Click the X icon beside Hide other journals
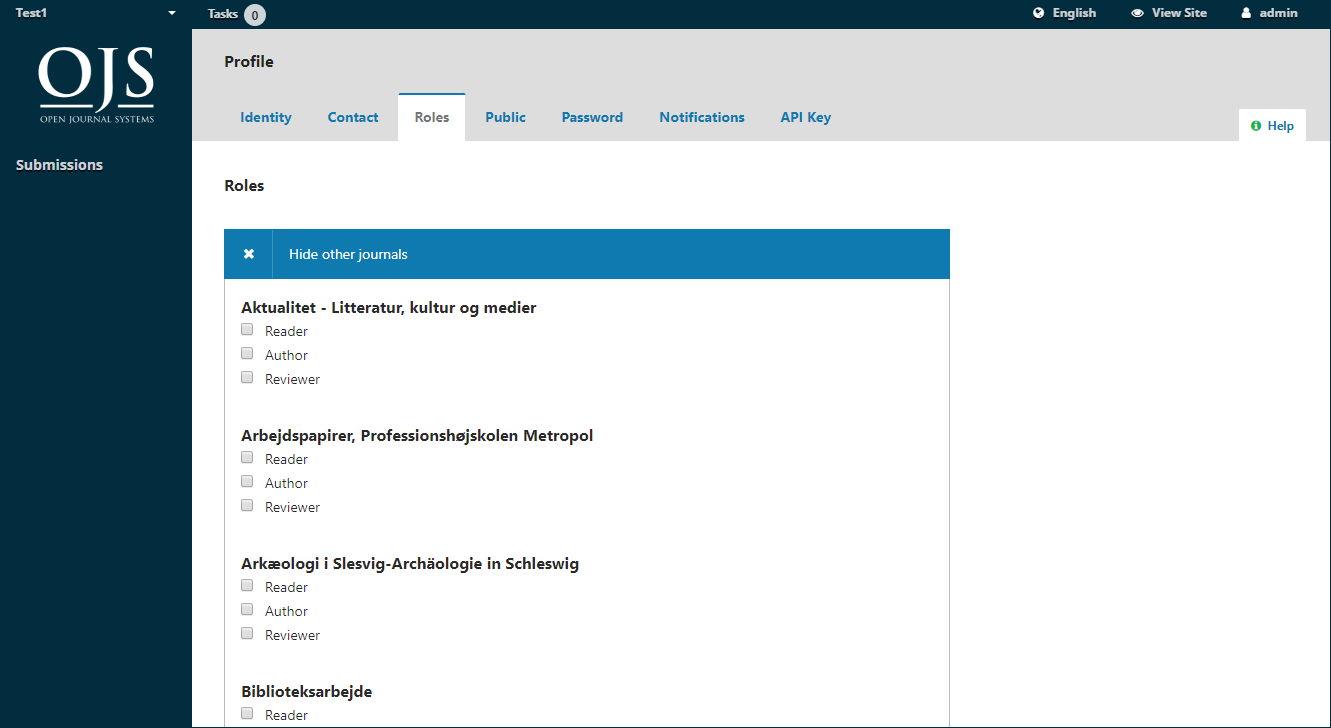The height and width of the screenshot is (728, 1331). 249,254
